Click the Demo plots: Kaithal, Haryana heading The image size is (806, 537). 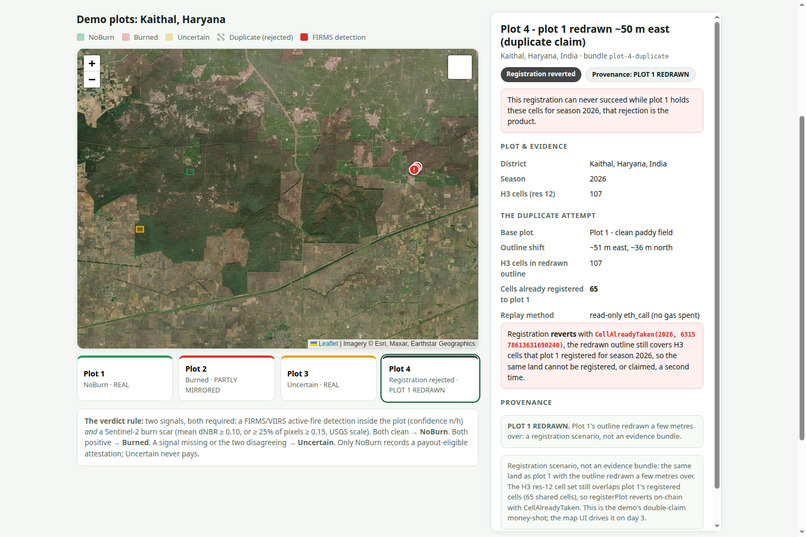point(151,20)
